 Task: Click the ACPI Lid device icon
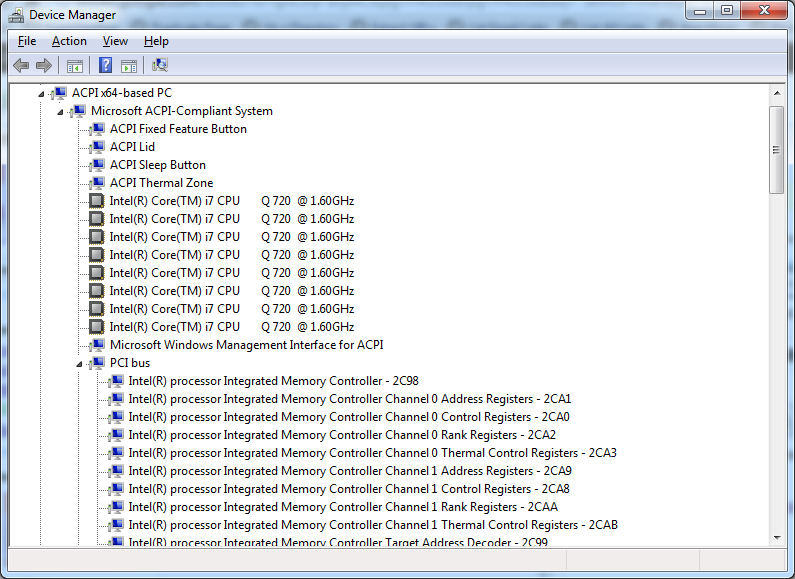[97, 147]
